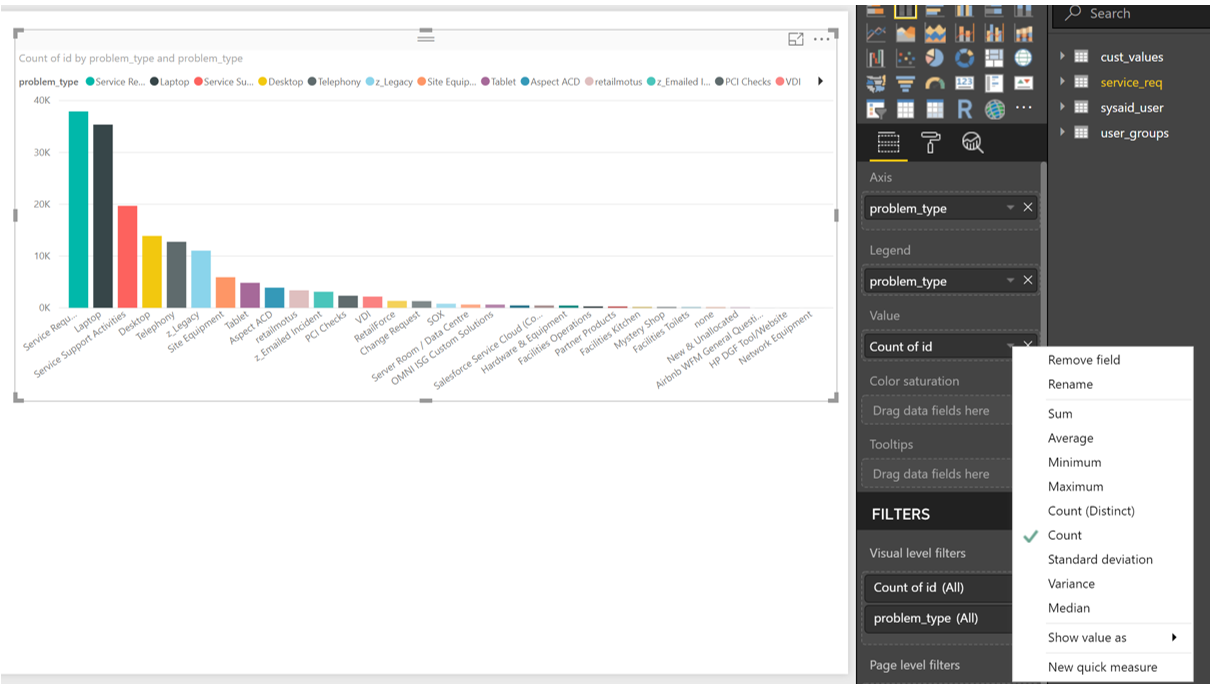Select the Line chart visualization icon
Image resolution: width=1210 pixels, height=685 pixels.
coord(876,33)
